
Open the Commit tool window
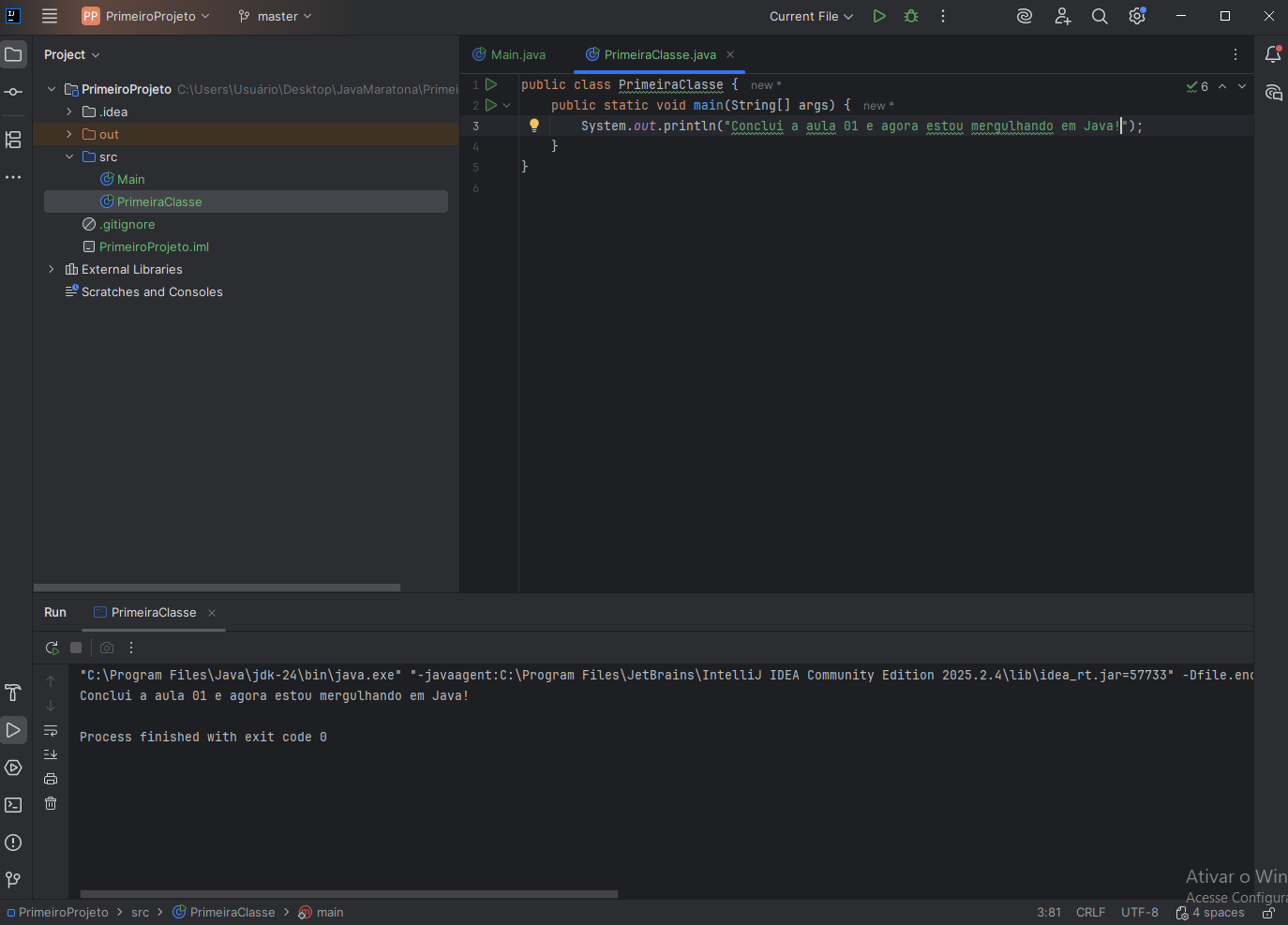click(x=13, y=92)
